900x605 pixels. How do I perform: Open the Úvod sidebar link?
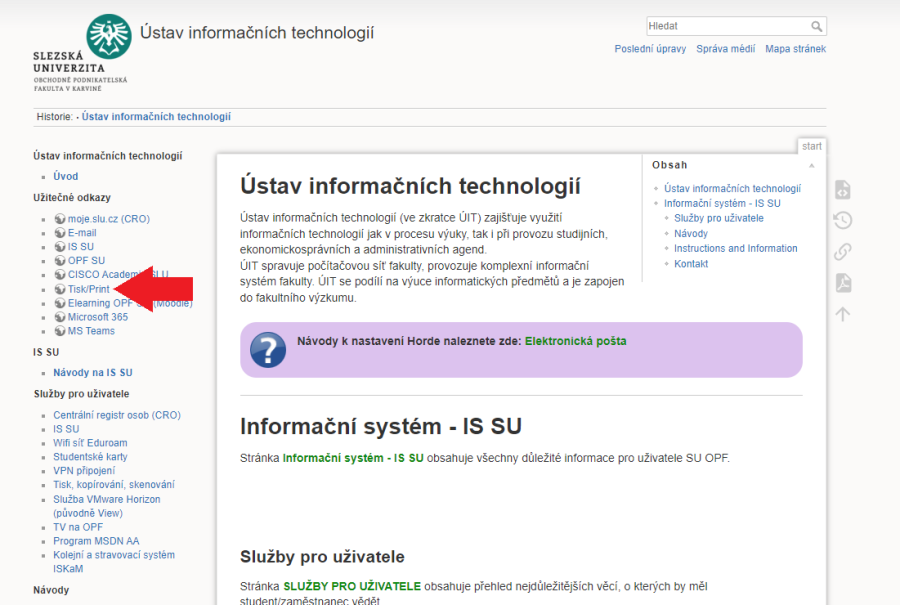pyautogui.click(x=65, y=176)
